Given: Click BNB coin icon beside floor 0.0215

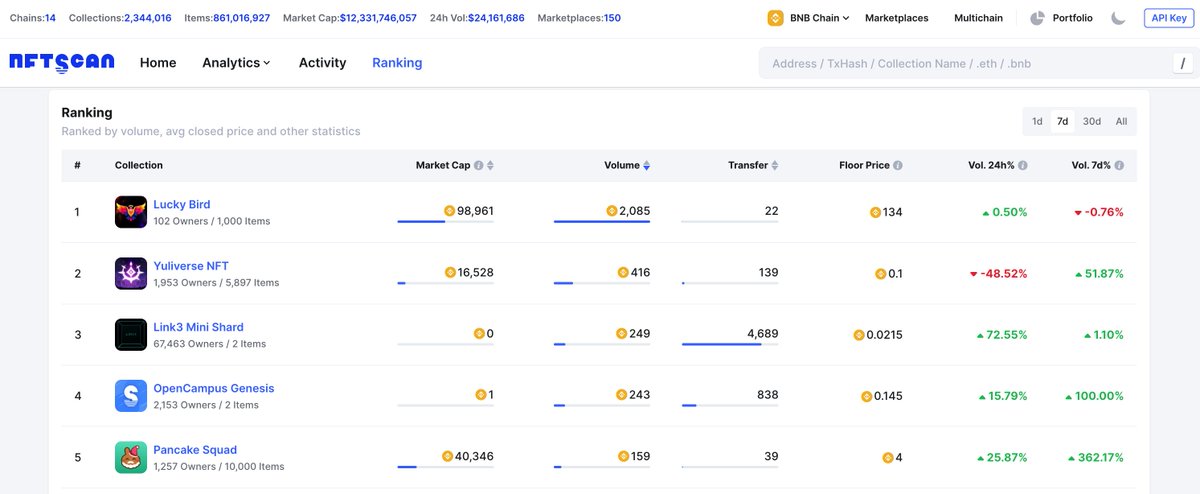Looking at the screenshot, I should pos(859,335).
